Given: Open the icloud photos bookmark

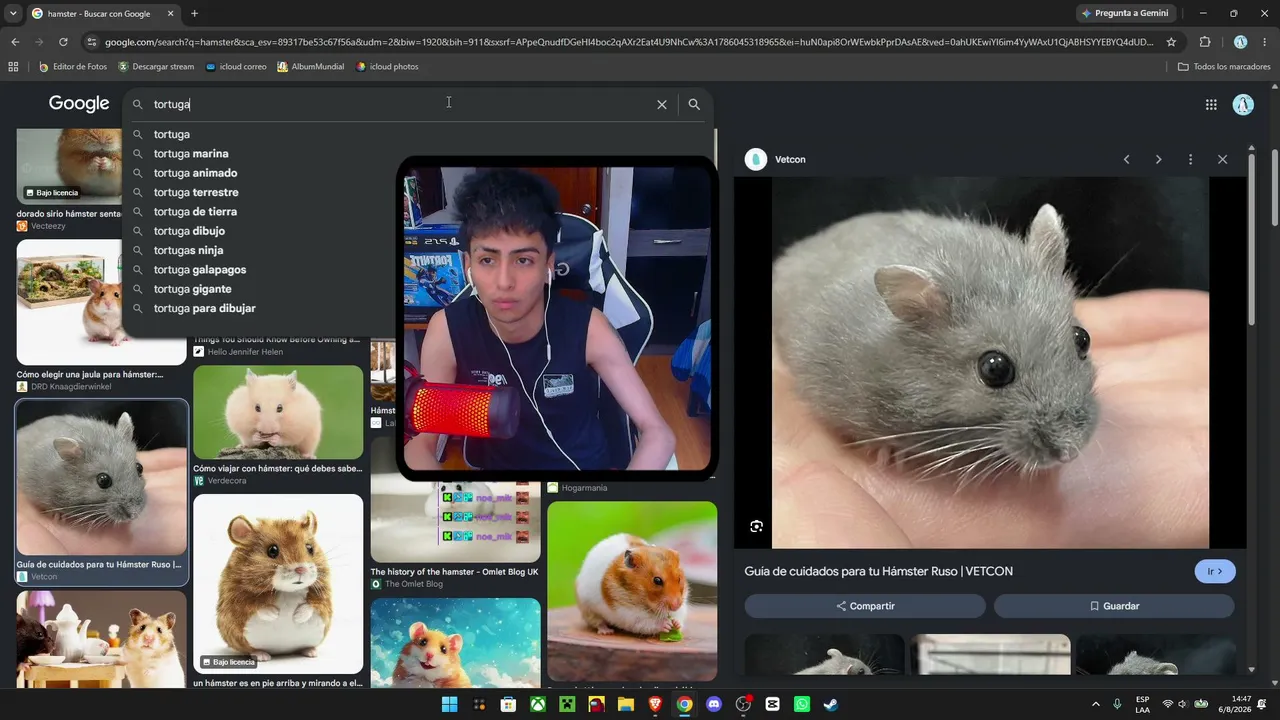Looking at the screenshot, I should (388, 67).
